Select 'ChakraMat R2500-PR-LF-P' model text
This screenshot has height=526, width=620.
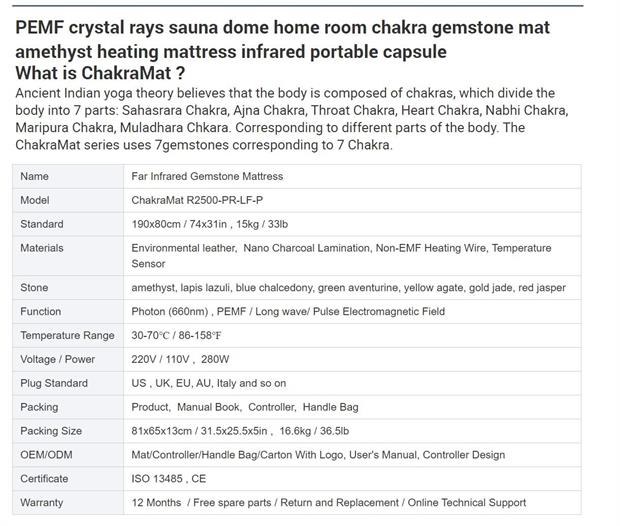coord(197,200)
